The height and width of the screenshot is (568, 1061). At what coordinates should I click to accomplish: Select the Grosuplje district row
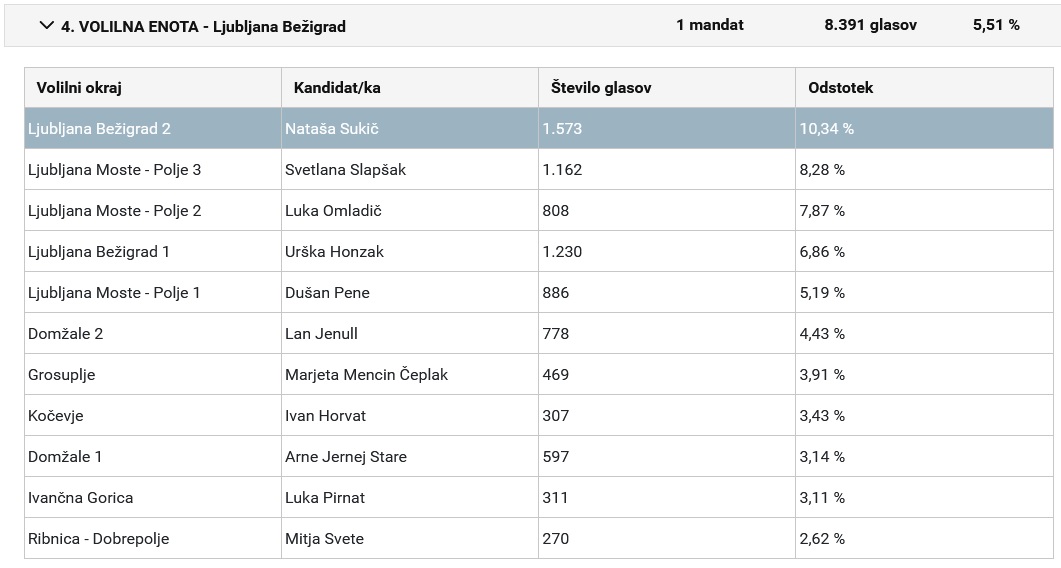[62, 375]
